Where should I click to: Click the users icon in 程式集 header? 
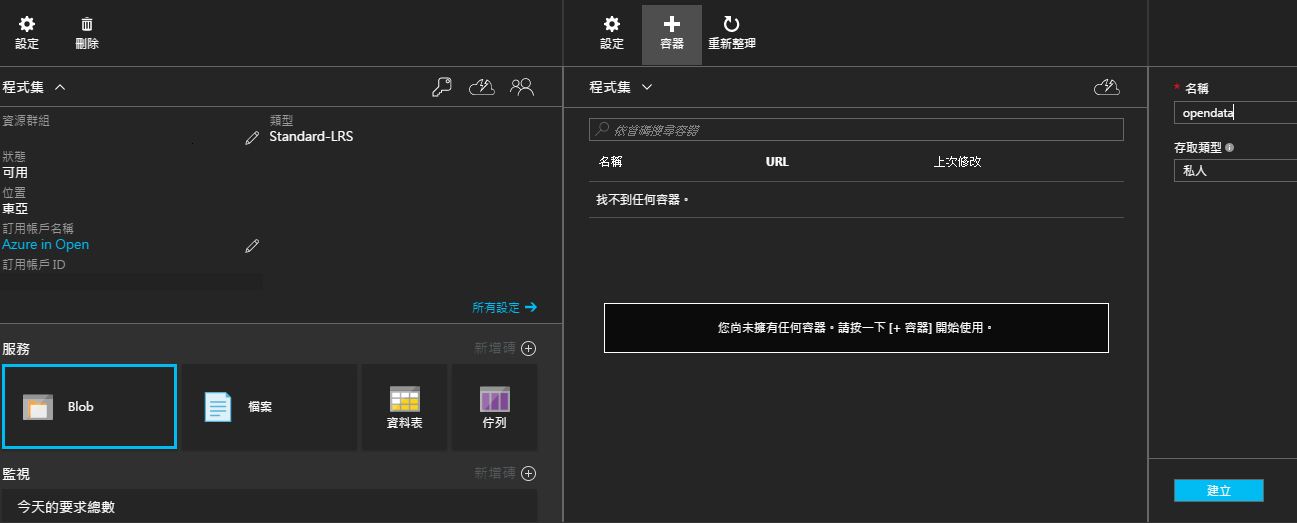(521, 87)
